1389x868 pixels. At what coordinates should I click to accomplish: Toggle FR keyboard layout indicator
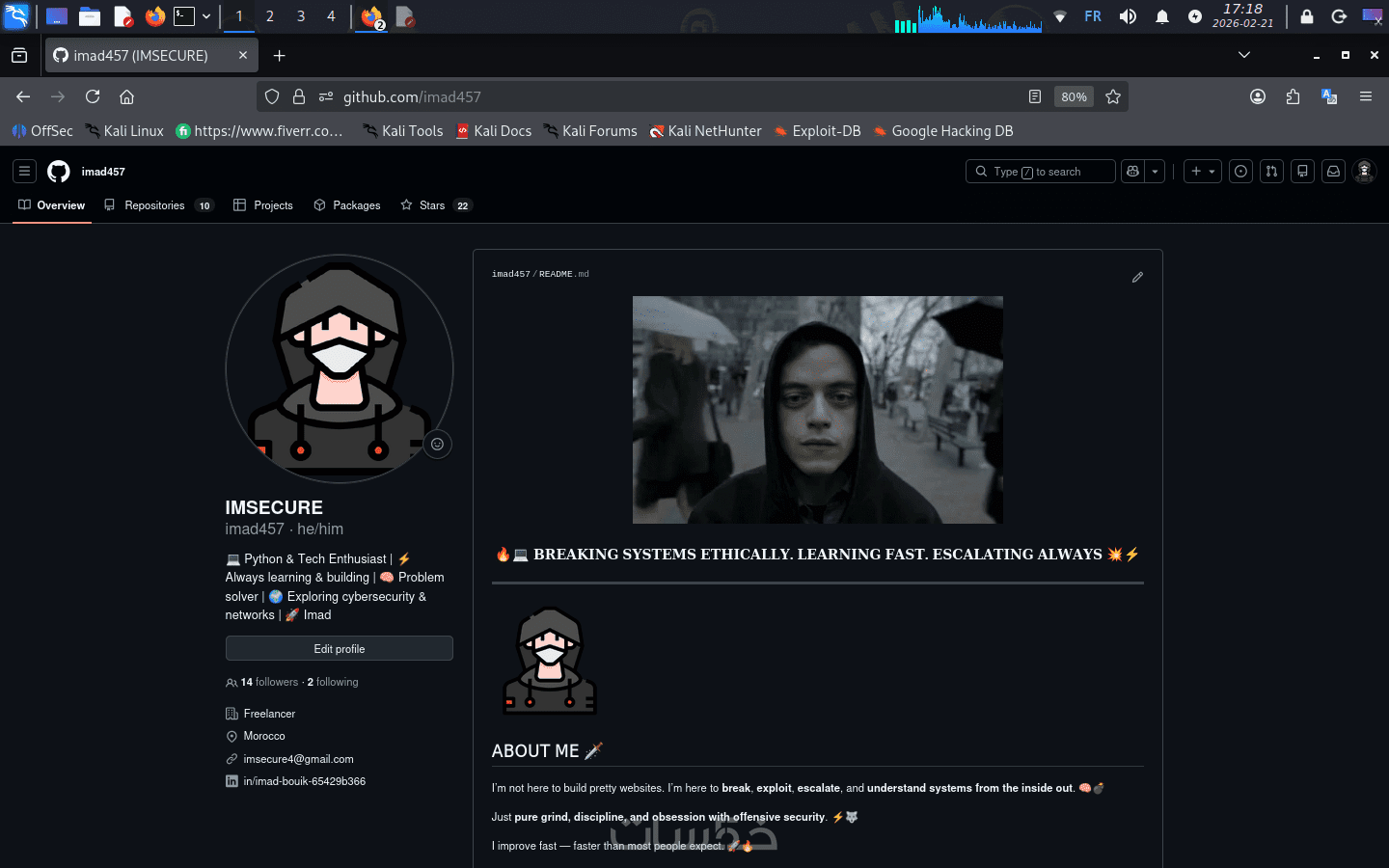(x=1093, y=16)
